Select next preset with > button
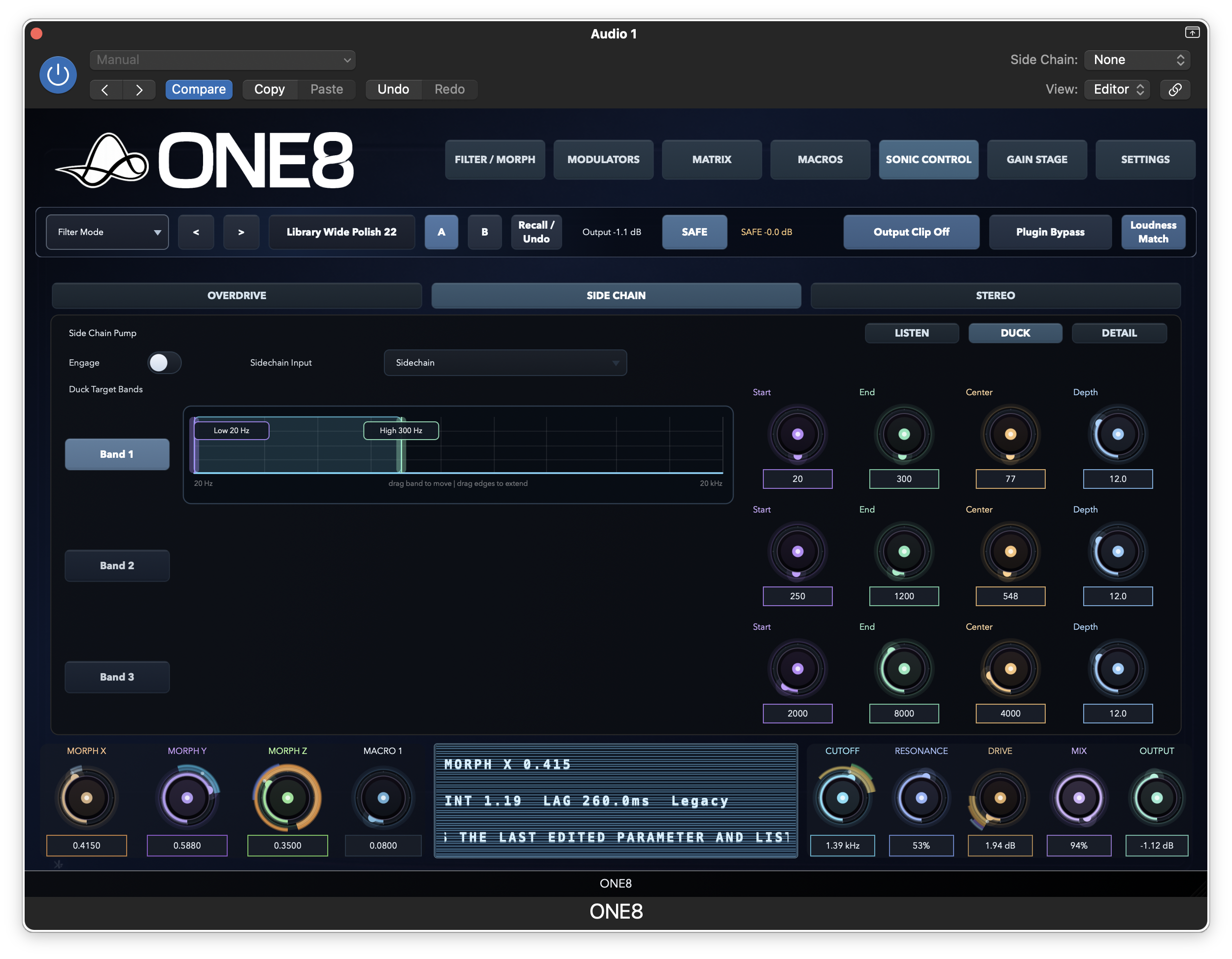 click(x=241, y=232)
